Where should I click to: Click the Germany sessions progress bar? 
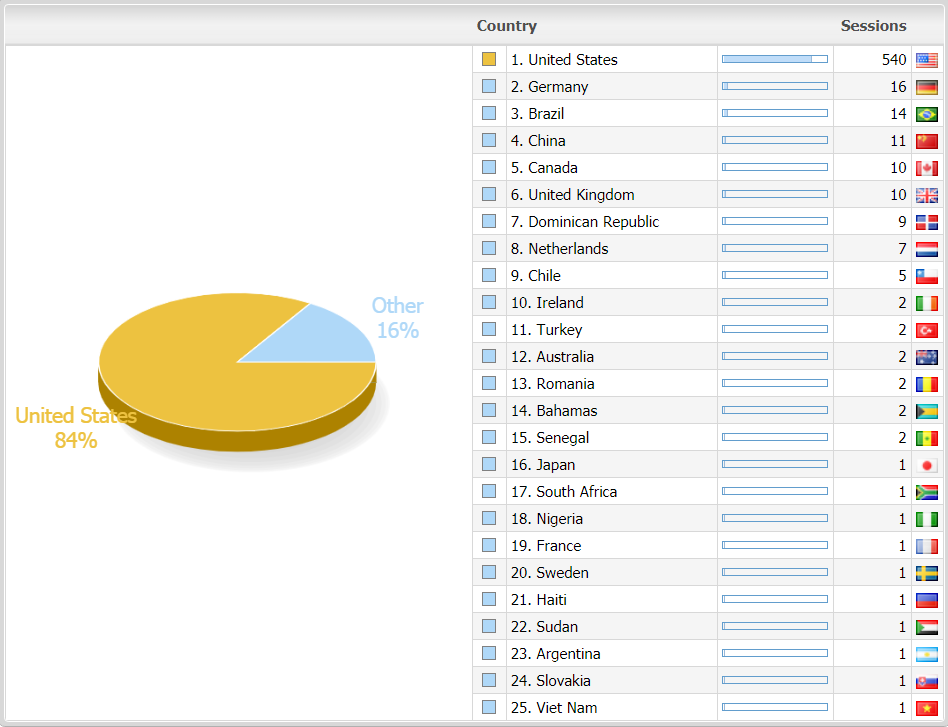coord(774,86)
